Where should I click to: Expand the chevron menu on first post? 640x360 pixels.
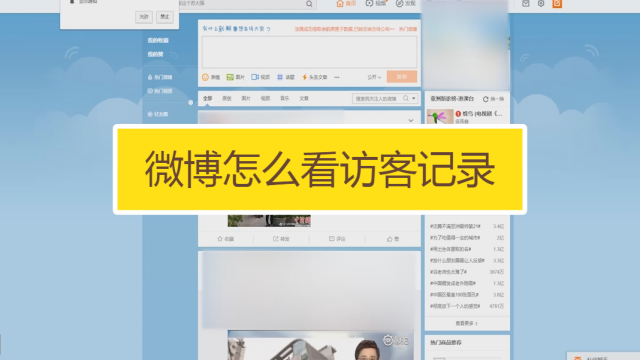click(411, 120)
